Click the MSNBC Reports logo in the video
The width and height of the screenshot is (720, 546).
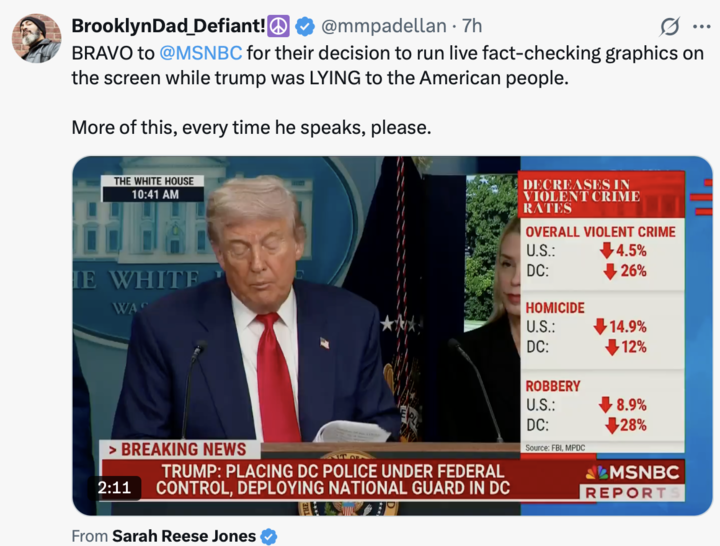click(632, 480)
